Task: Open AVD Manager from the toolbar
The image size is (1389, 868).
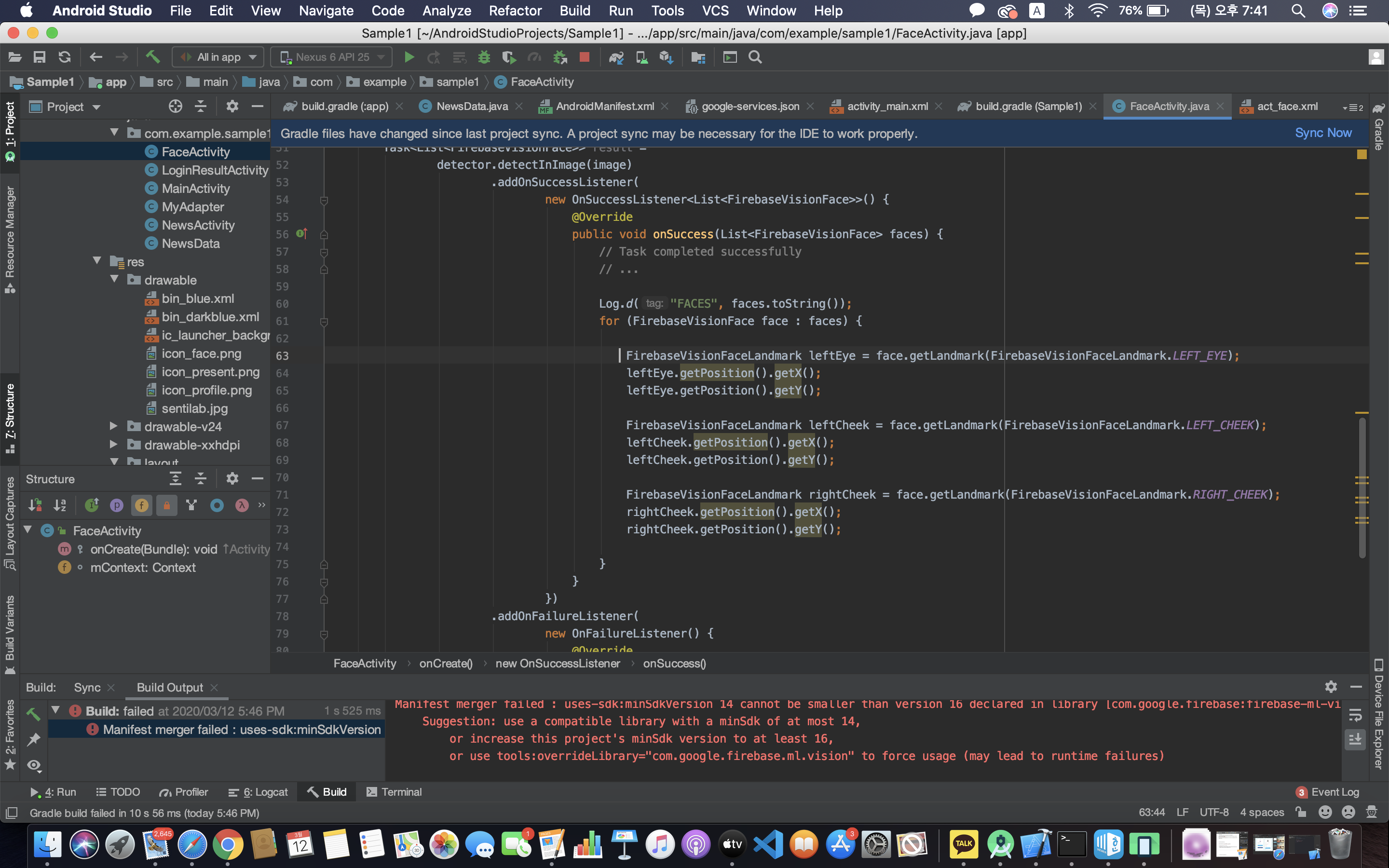Action: tap(642, 57)
